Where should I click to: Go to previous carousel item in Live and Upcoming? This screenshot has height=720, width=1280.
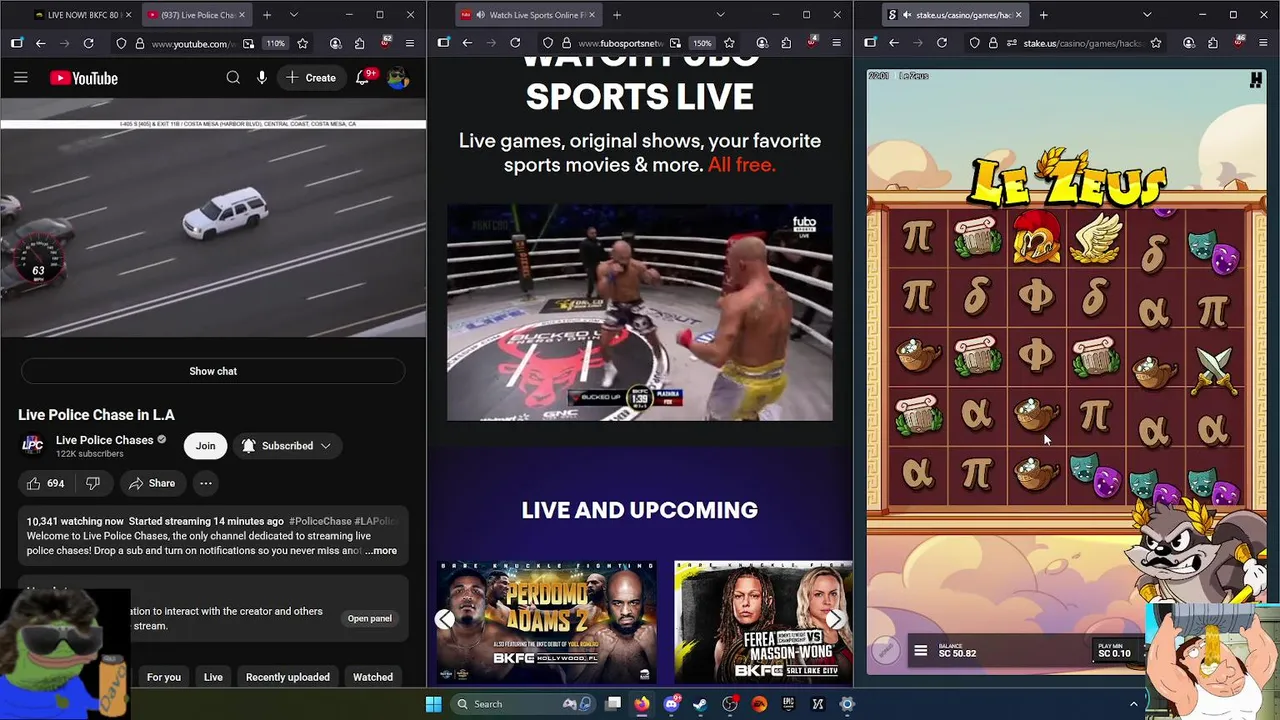445,620
